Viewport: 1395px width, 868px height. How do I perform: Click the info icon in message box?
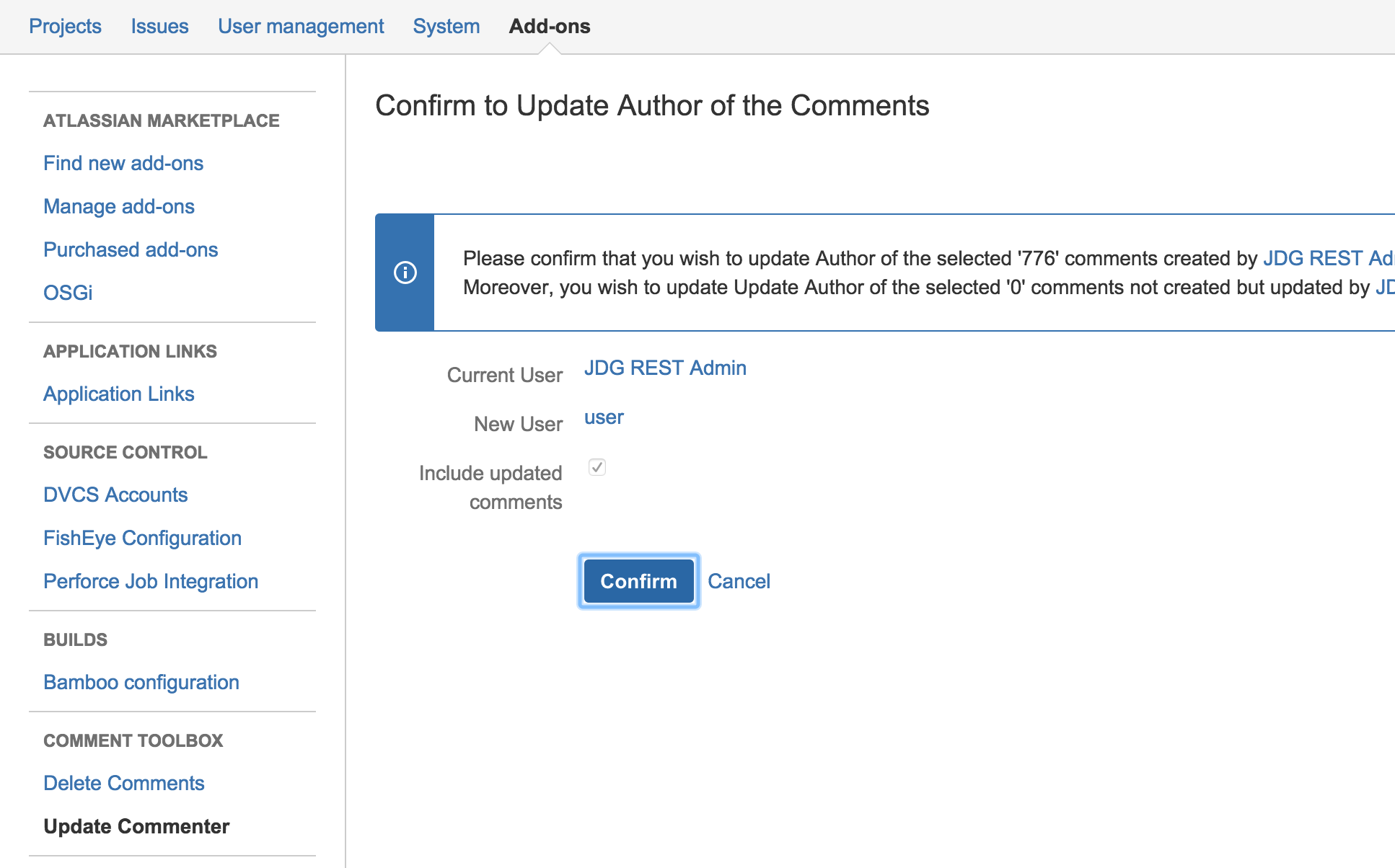pyautogui.click(x=405, y=273)
